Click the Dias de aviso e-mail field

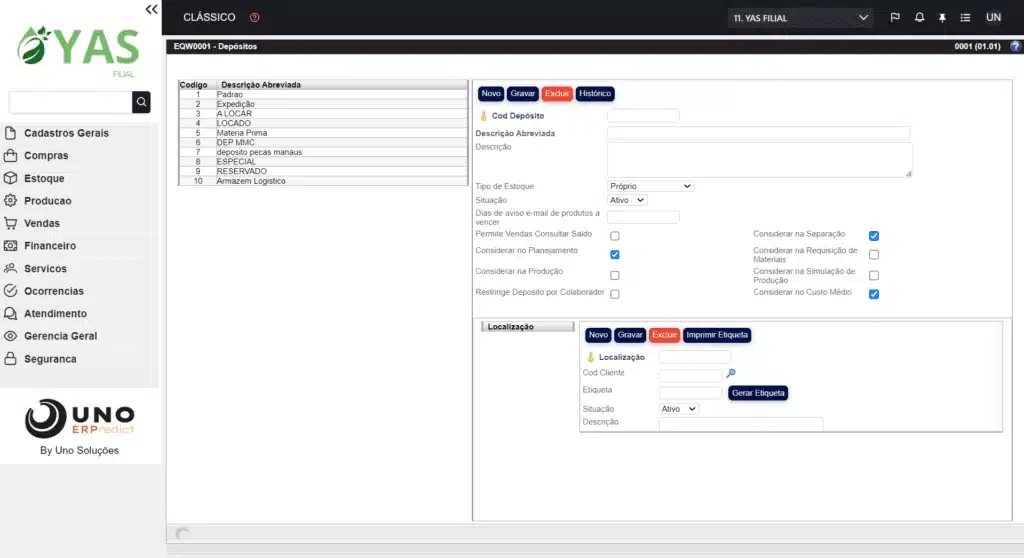(x=643, y=217)
